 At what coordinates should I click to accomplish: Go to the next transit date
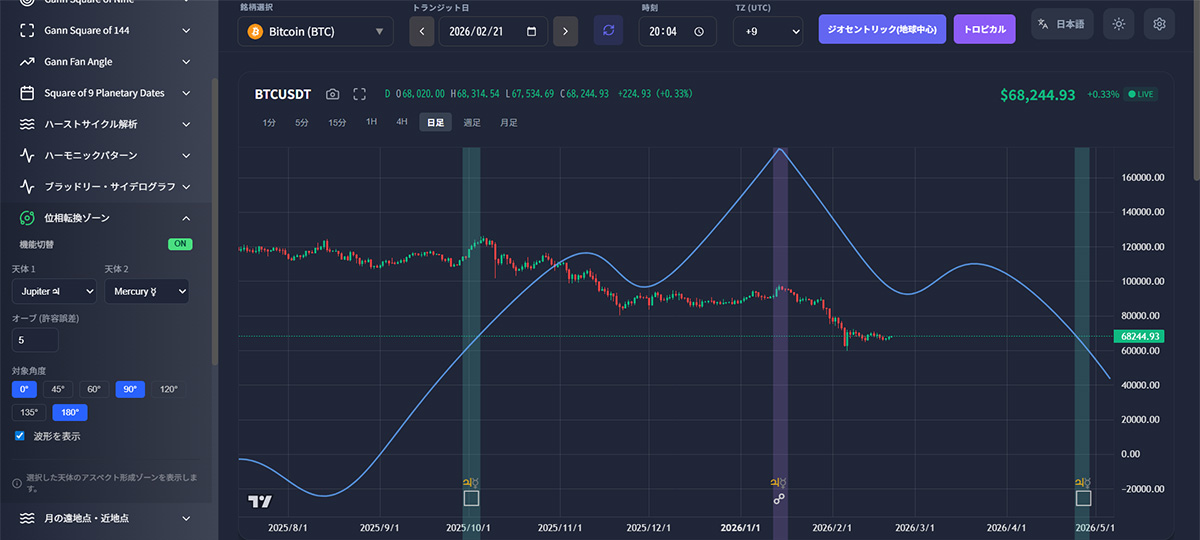tap(566, 31)
